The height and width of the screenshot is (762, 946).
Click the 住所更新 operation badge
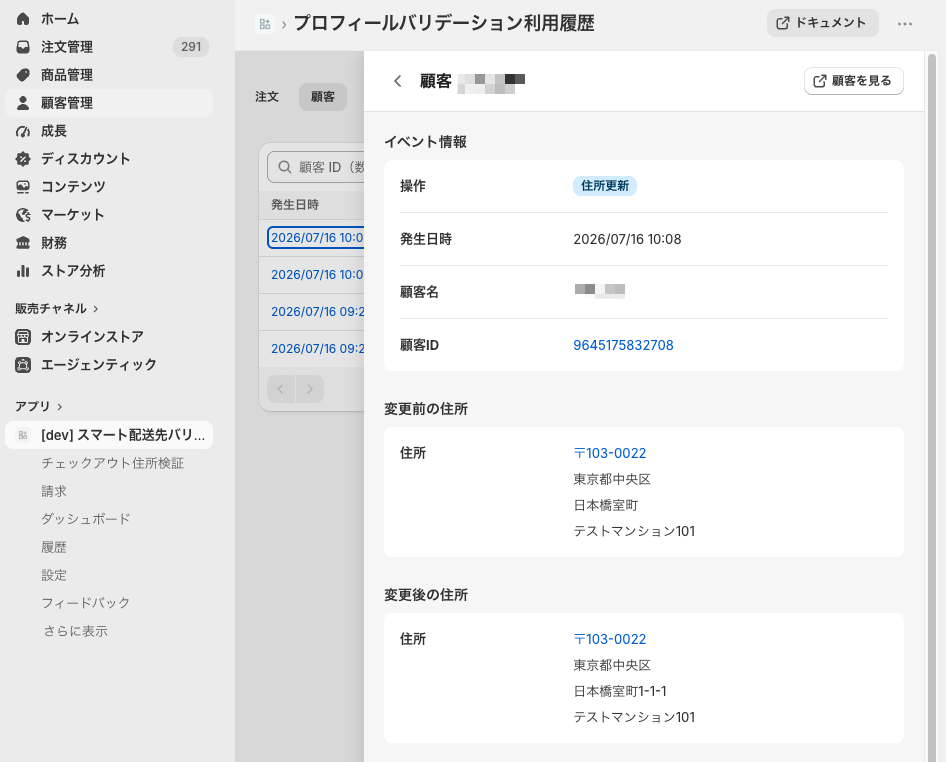tap(605, 186)
